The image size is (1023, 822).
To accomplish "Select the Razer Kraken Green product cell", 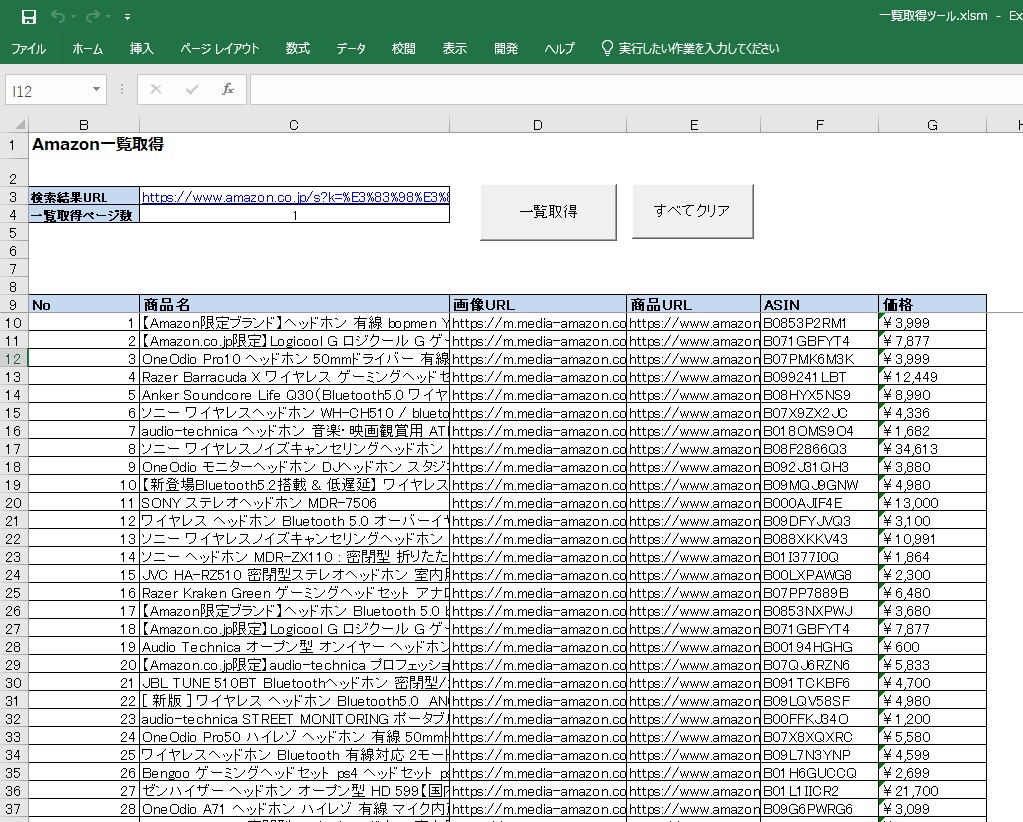I will (x=294, y=593).
